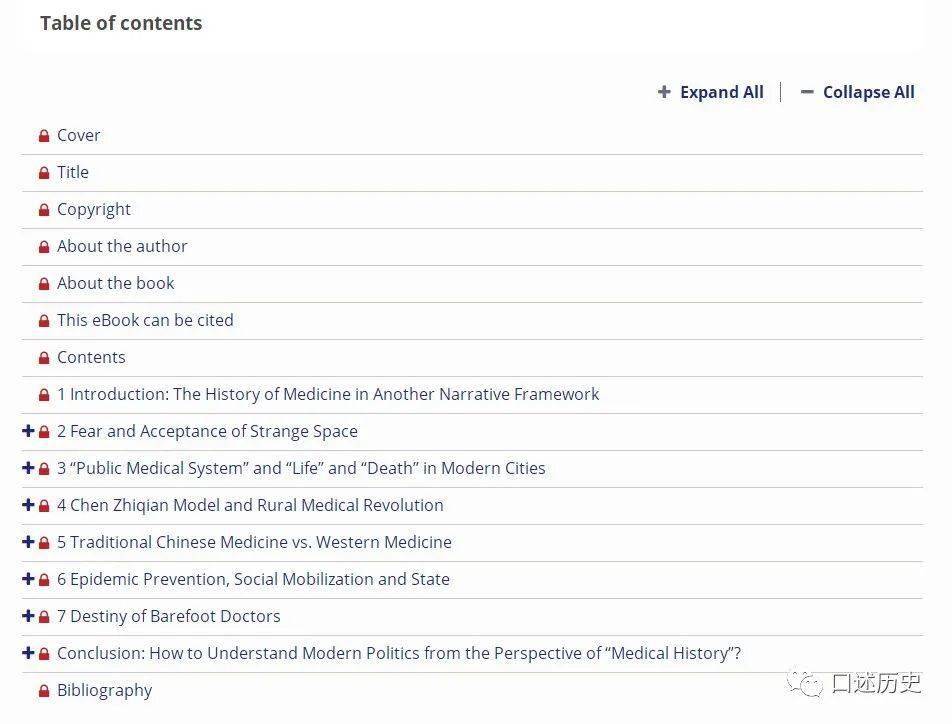Open the Title entry
This screenshot has height=724, width=952.
point(72,172)
